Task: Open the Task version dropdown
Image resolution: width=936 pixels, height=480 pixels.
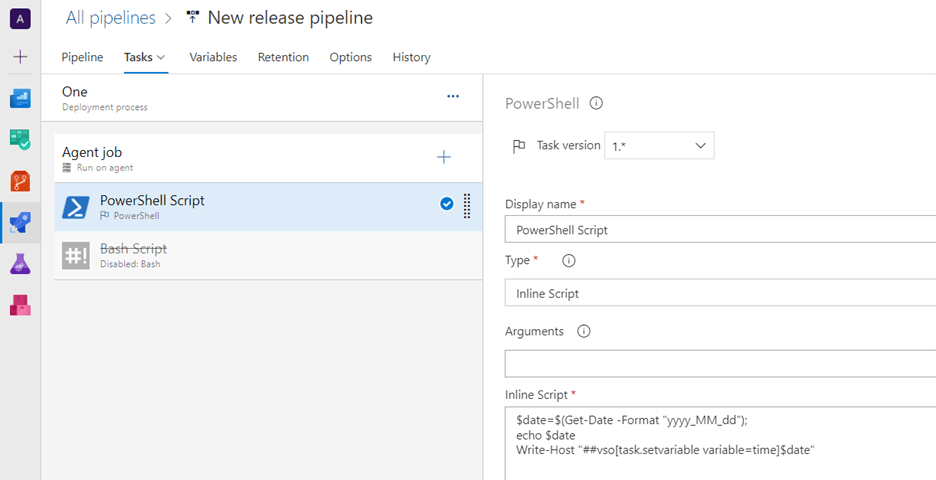Action: pyautogui.click(x=659, y=145)
